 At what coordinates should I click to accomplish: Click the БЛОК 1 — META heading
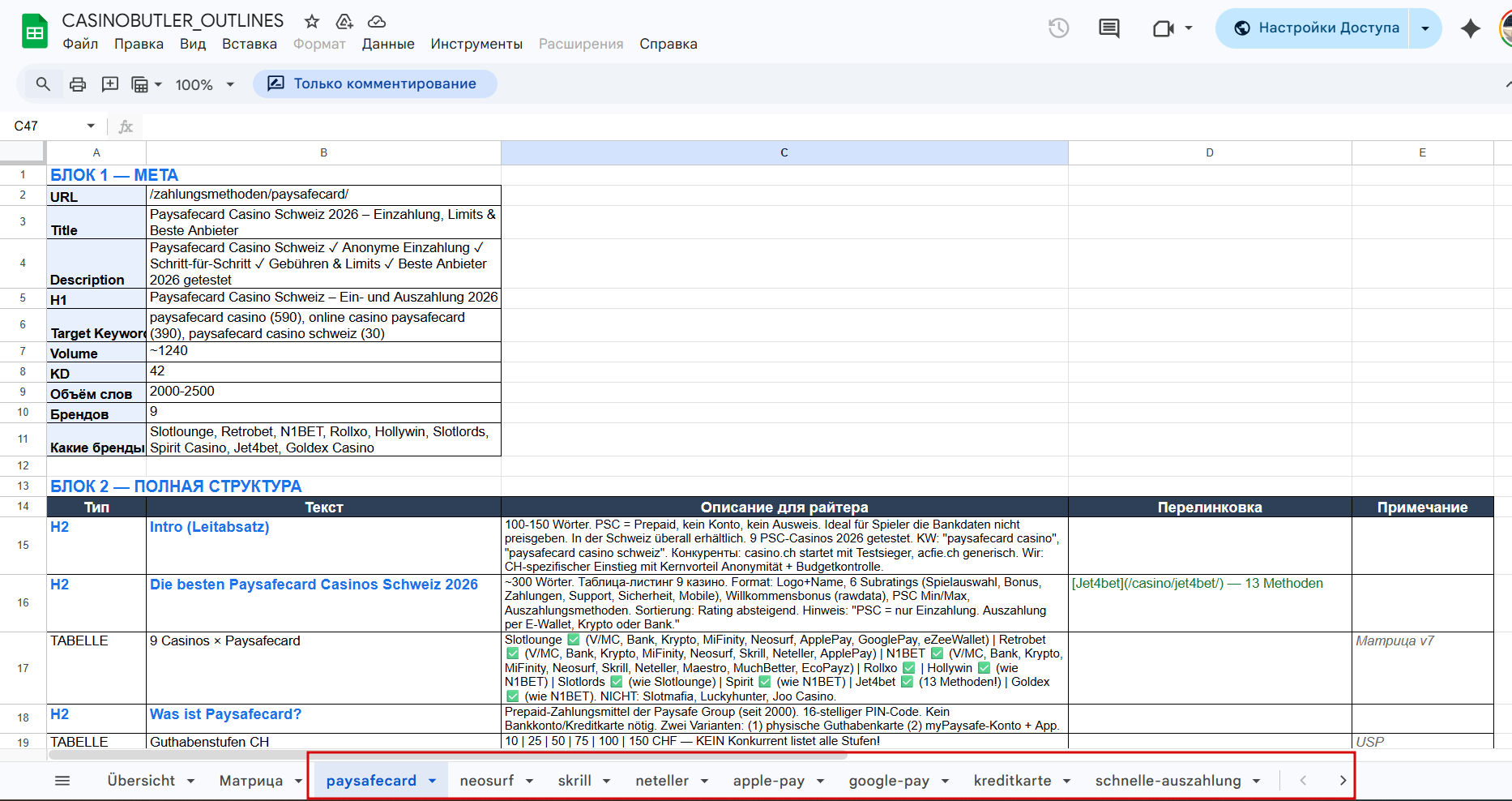click(114, 175)
